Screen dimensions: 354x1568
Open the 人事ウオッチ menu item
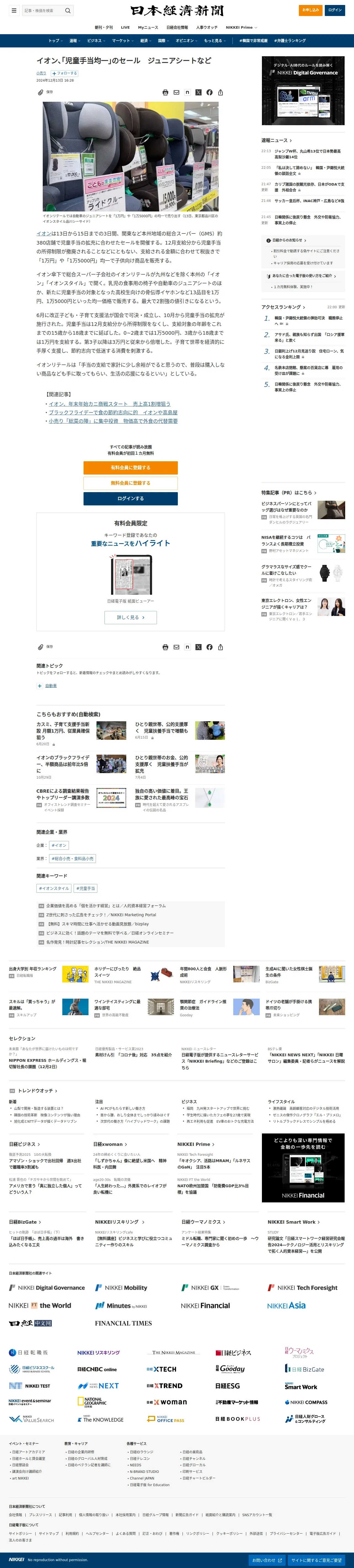click(207, 27)
